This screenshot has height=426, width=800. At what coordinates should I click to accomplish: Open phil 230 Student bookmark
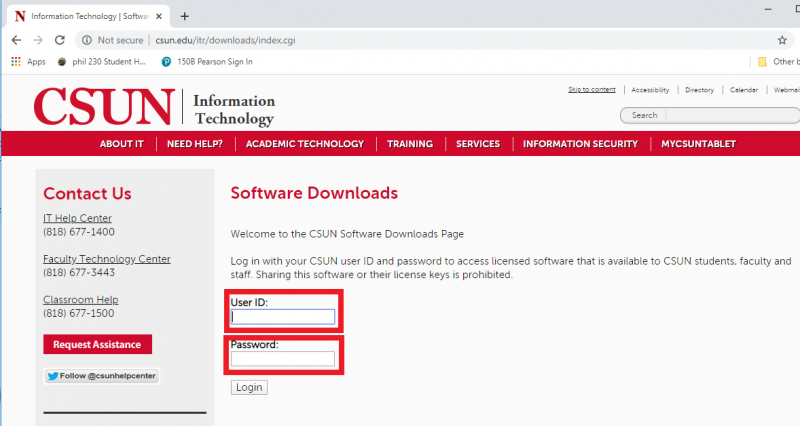(103, 61)
